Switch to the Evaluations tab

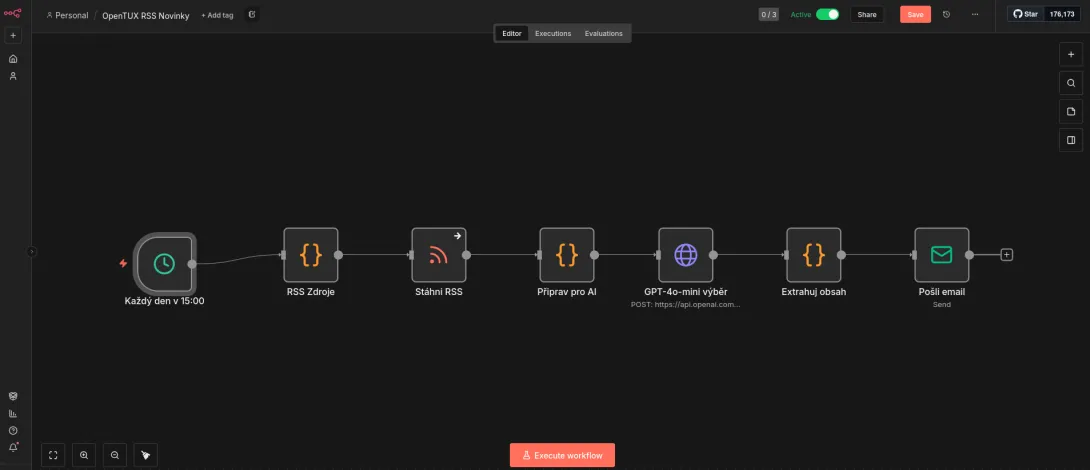(603, 33)
